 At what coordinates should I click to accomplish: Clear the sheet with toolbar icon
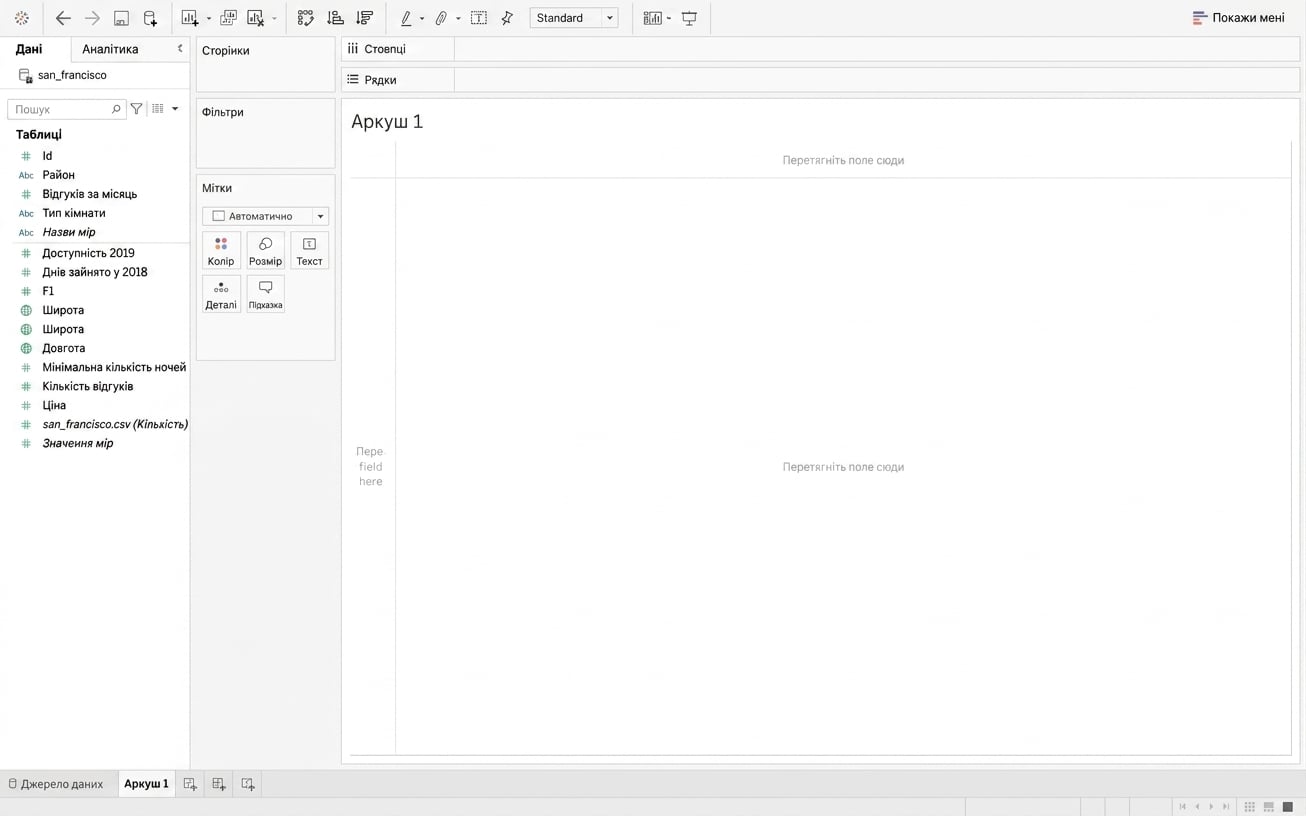point(256,18)
